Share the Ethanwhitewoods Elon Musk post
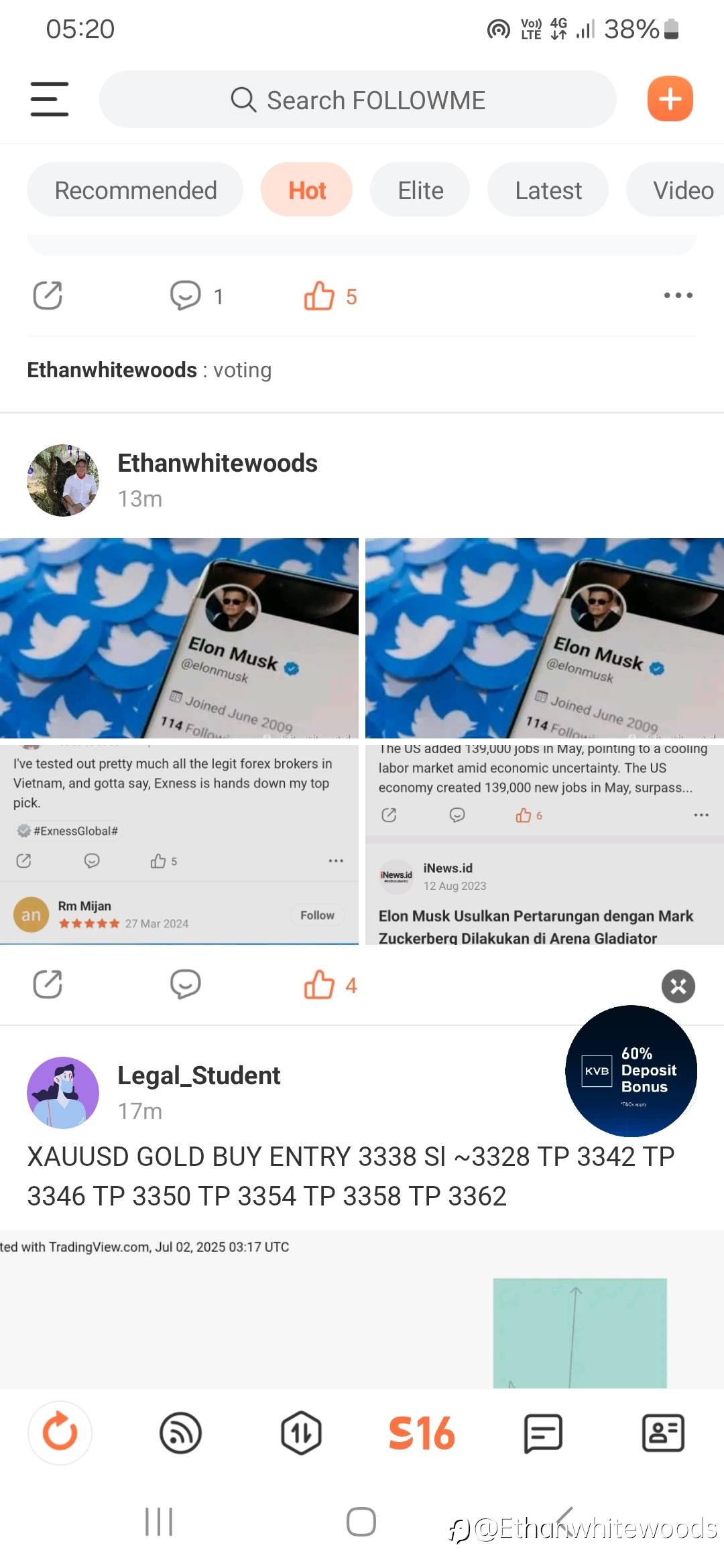Screen dimensions: 724x1568 48,984
